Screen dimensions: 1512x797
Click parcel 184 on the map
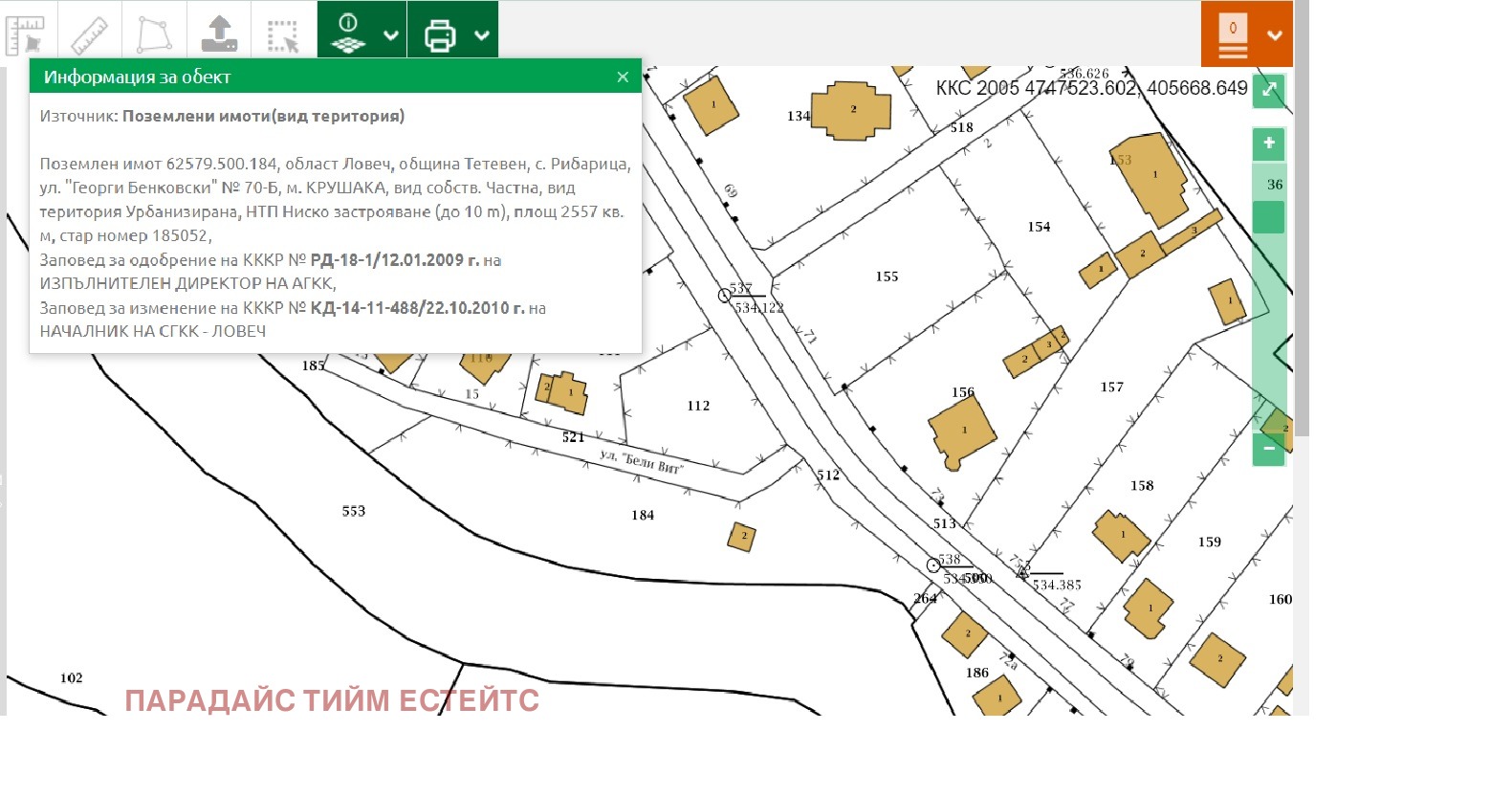(643, 516)
